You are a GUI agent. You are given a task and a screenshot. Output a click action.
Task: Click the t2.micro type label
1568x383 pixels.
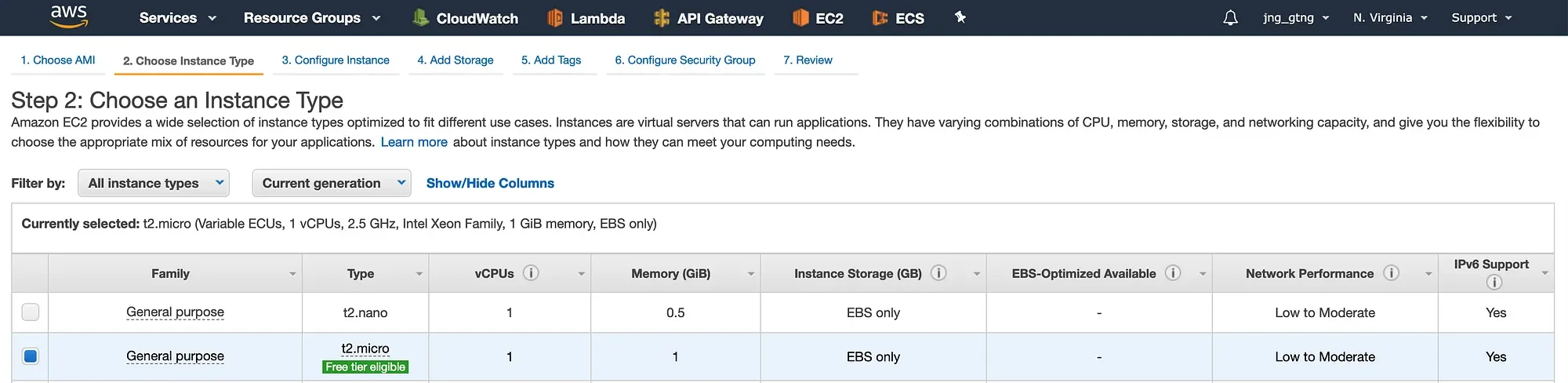[365, 348]
